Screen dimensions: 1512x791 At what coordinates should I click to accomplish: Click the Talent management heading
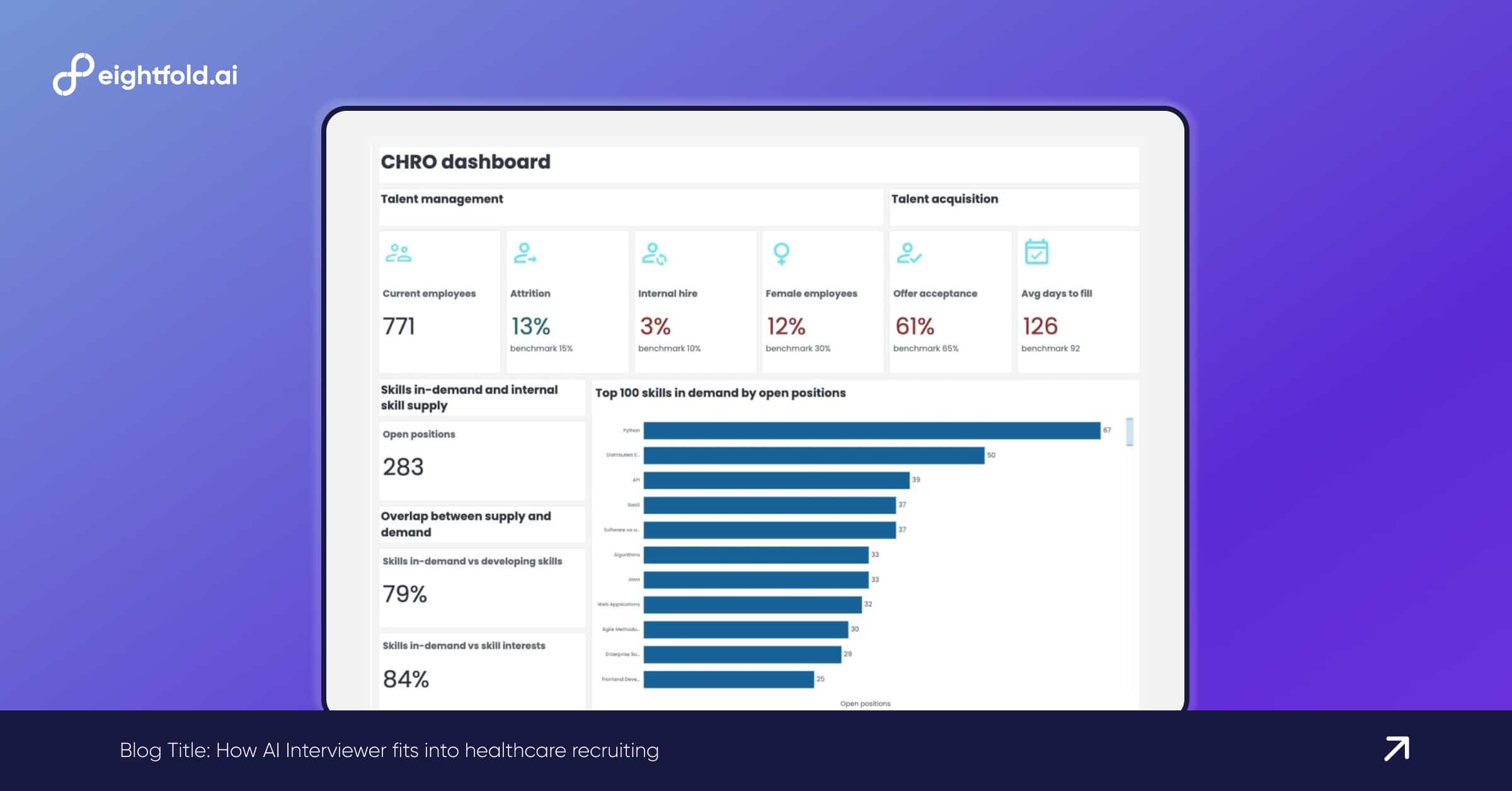(x=442, y=199)
